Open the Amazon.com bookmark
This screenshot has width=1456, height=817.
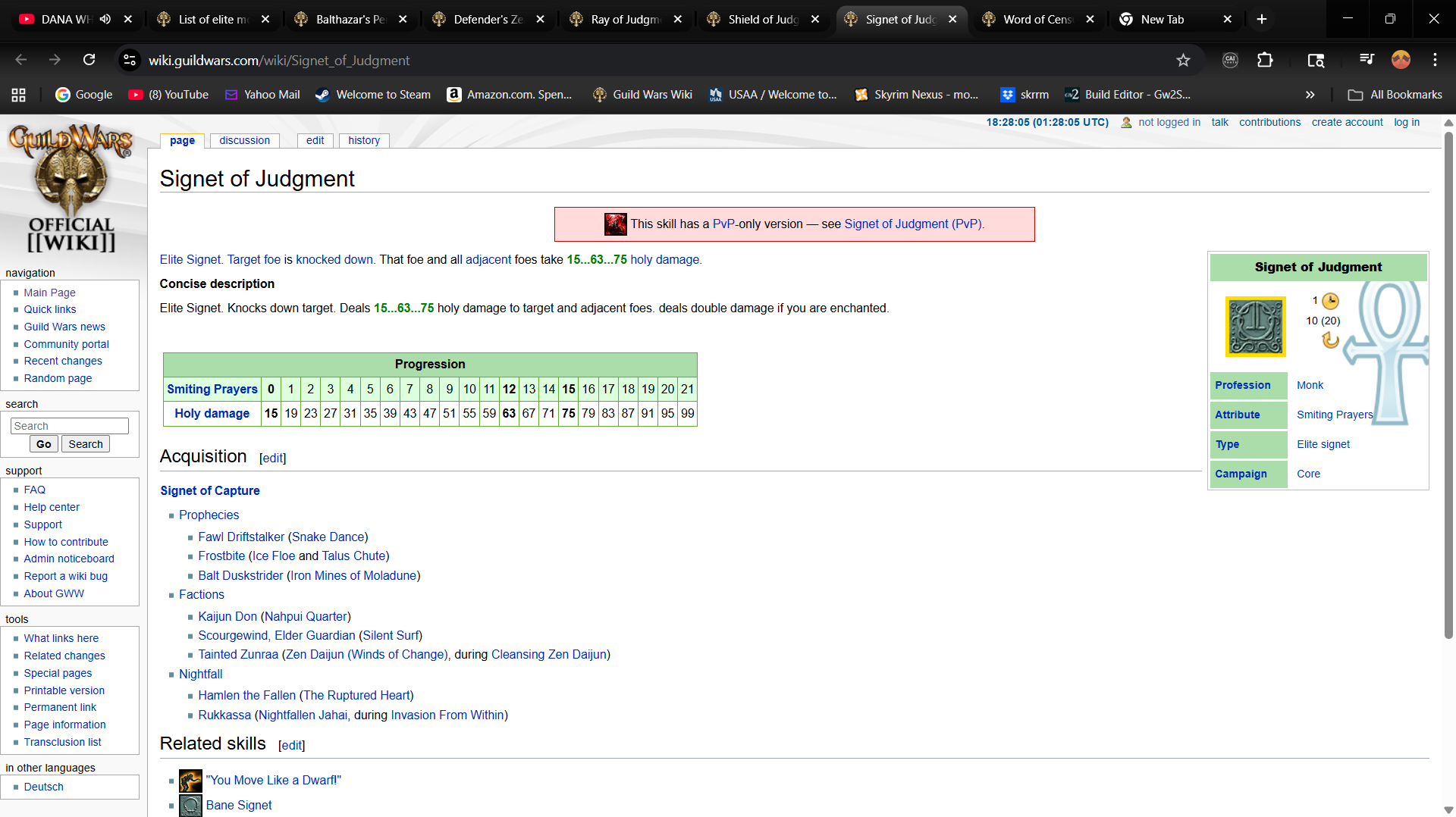coord(510,95)
